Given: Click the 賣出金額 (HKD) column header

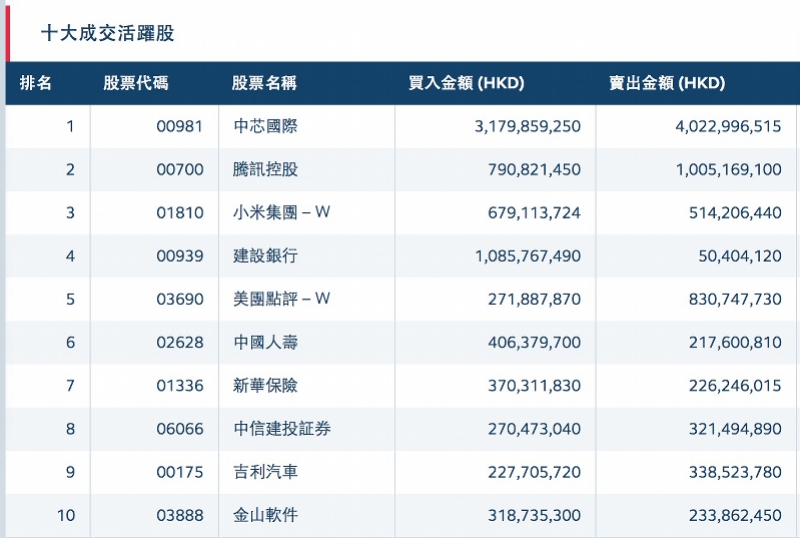Looking at the screenshot, I should click(667, 83).
